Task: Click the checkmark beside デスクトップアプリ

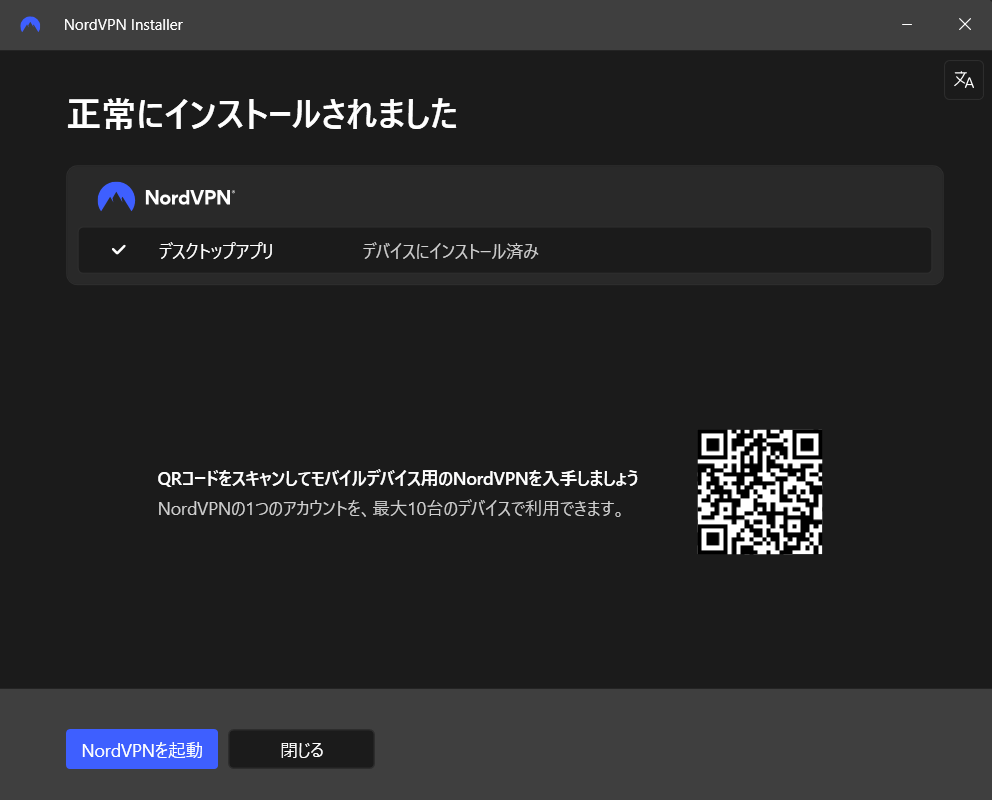Action: (118, 250)
